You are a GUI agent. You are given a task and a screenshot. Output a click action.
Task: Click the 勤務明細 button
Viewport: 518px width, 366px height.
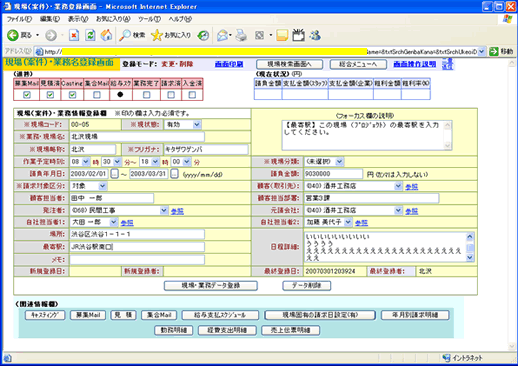[x=173, y=330]
